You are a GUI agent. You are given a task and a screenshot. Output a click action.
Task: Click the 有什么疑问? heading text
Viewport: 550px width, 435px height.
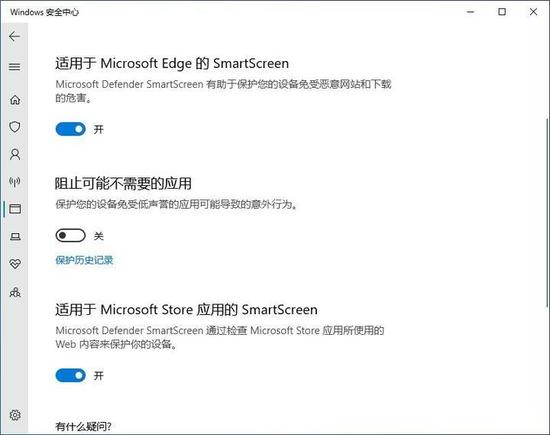click(83, 427)
